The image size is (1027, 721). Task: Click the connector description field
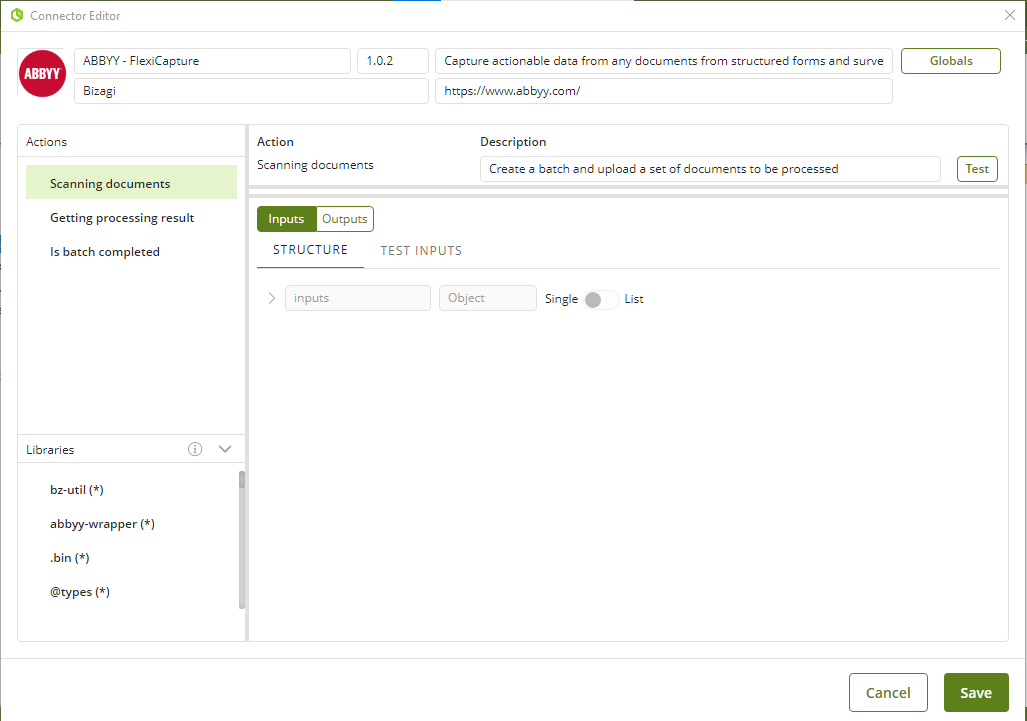663,61
